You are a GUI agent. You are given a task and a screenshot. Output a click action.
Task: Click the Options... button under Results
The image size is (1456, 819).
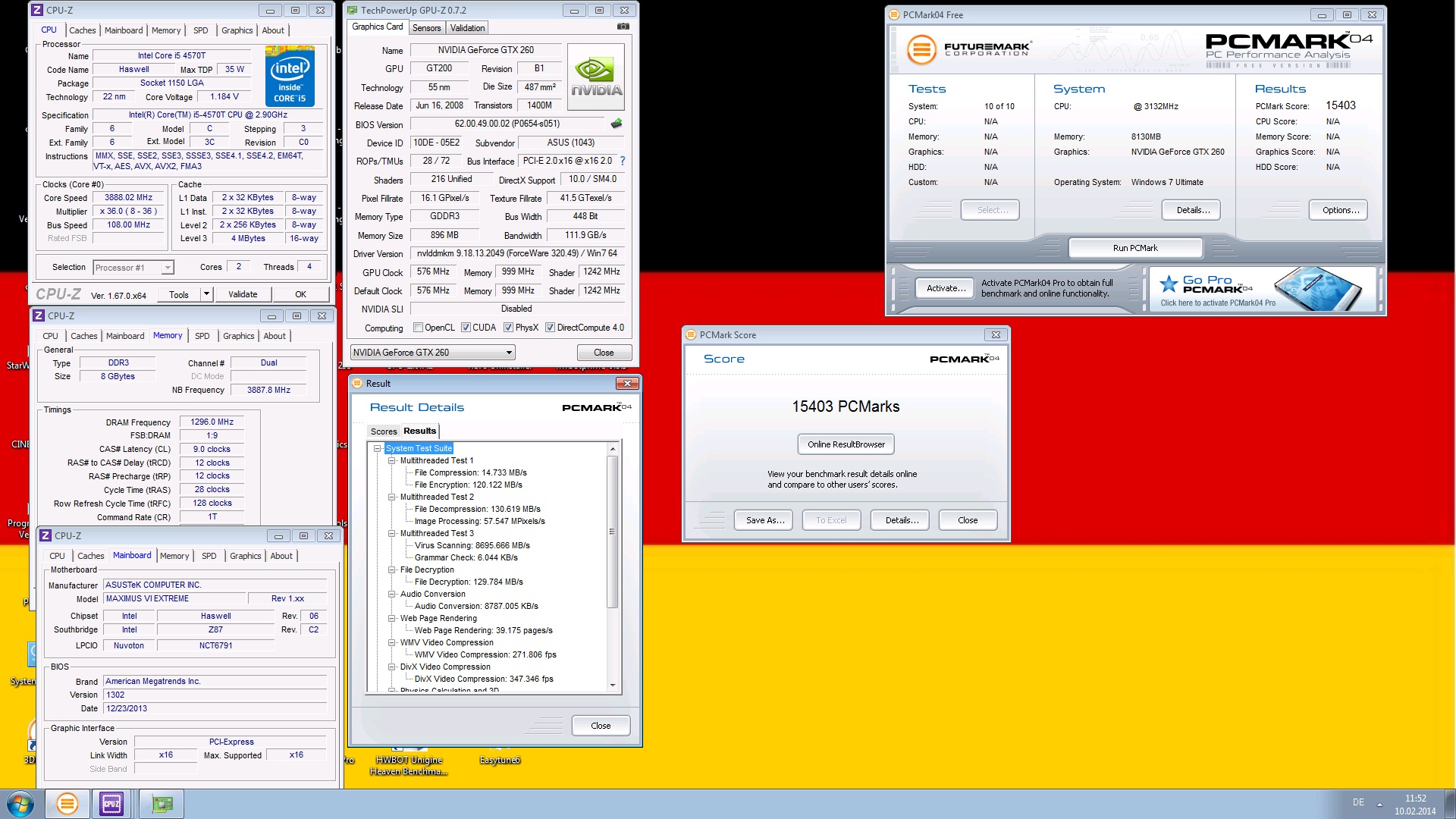coord(1340,210)
